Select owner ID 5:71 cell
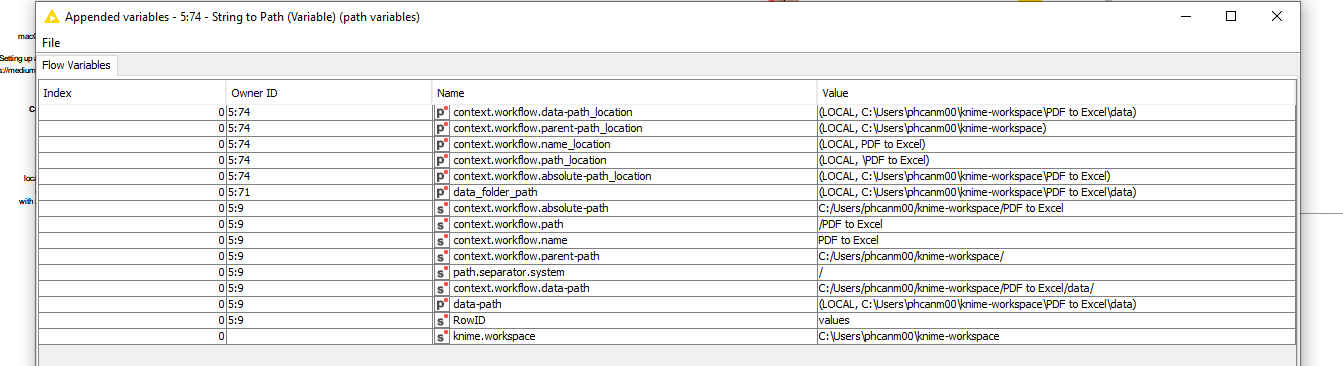 click(x=329, y=192)
